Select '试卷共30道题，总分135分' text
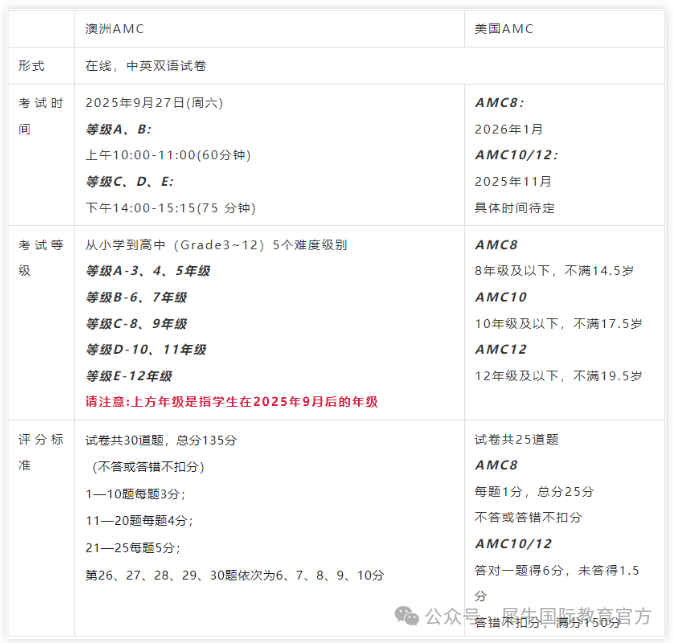Viewport: 673px width, 643px height. click(161, 440)
